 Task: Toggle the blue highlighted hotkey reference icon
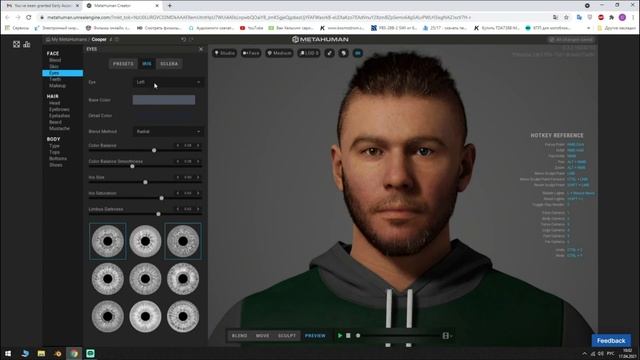click(x=358, y=53)
